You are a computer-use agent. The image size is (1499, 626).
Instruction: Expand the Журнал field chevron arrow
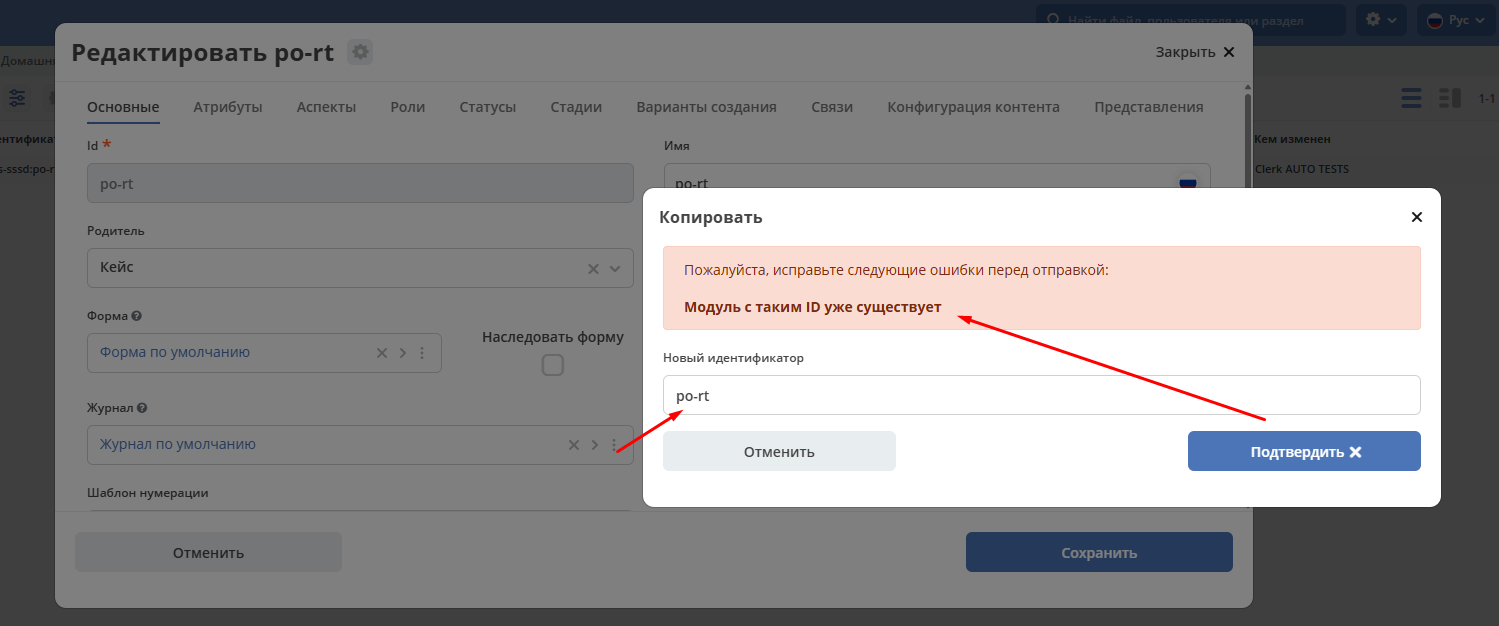coord(595,445)
